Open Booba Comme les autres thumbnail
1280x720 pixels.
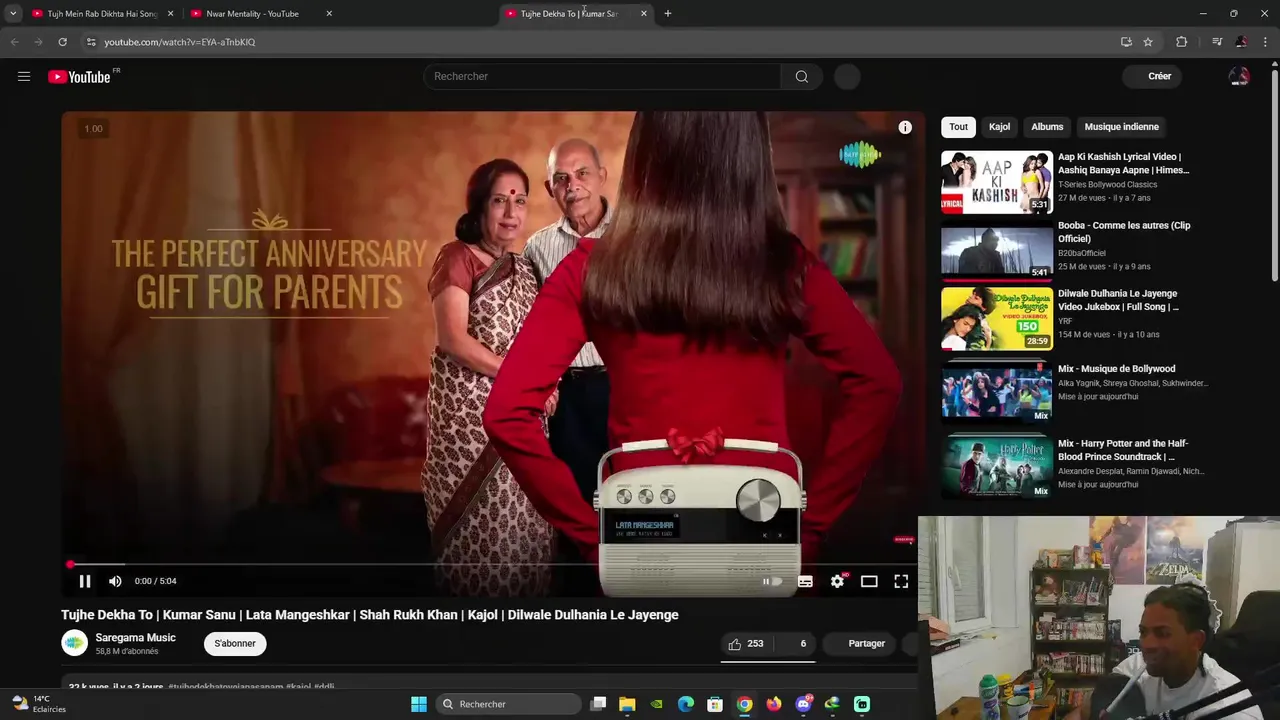[x=997, y=250]
